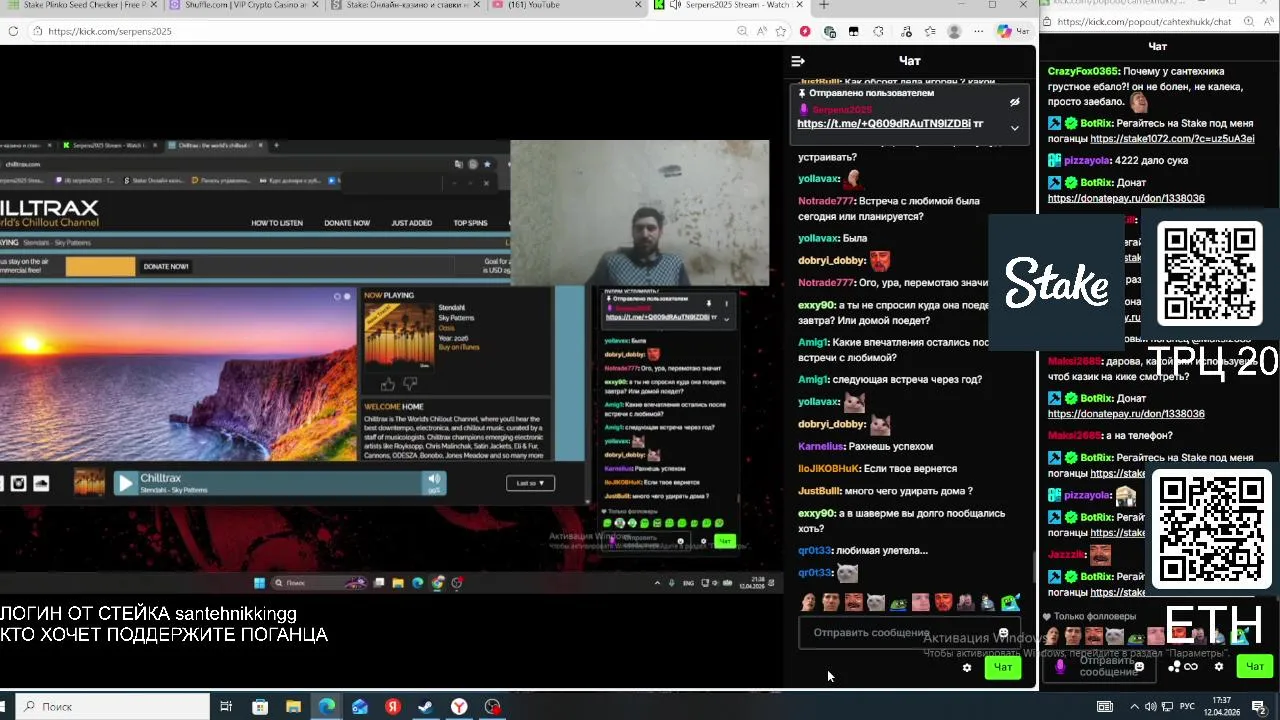Click the username CrazyFox0365 in the popout chat
1280x720 pixels.
pyautogui.click(x=1083, y=71)
